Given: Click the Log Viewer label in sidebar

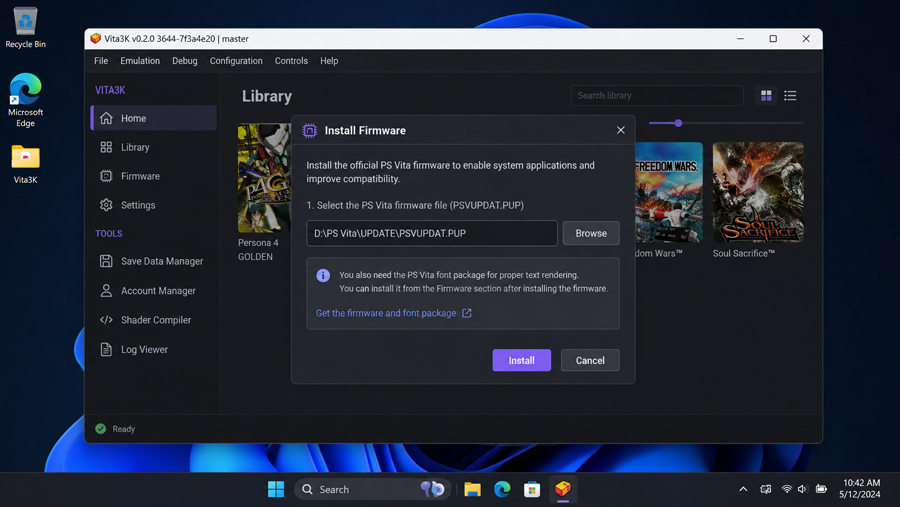Looking at the screenshot, I should coord(144,350).
